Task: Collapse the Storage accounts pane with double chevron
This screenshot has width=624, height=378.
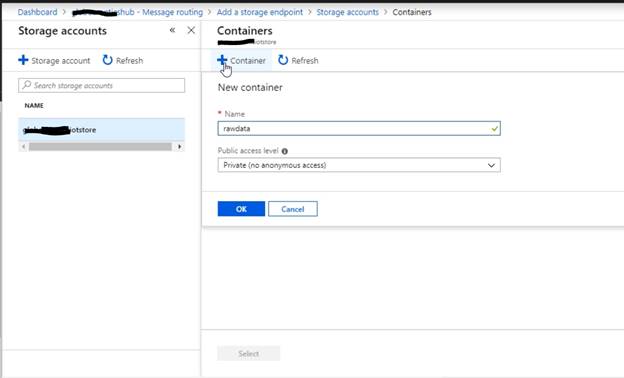Action: point(172,30)
